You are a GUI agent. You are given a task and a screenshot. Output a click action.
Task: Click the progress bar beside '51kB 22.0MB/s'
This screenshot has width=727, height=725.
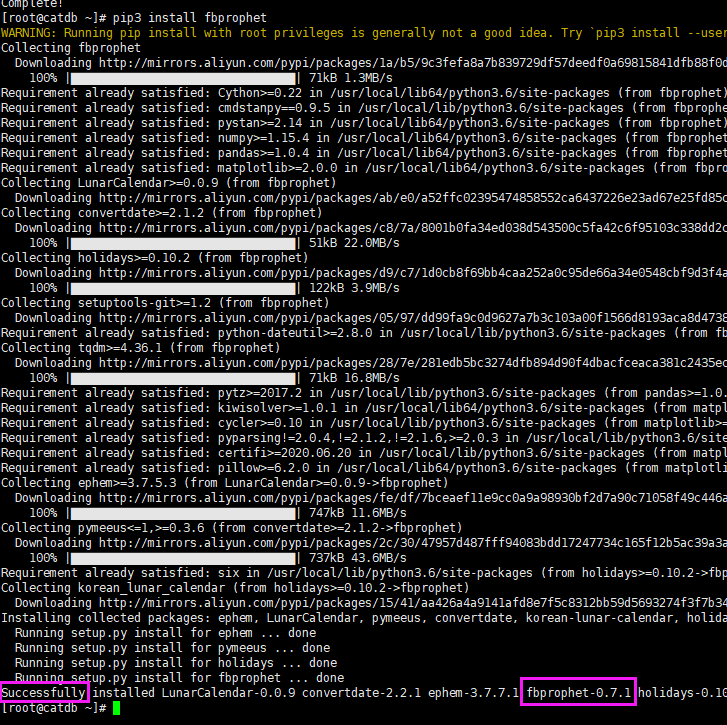(183, 243)
